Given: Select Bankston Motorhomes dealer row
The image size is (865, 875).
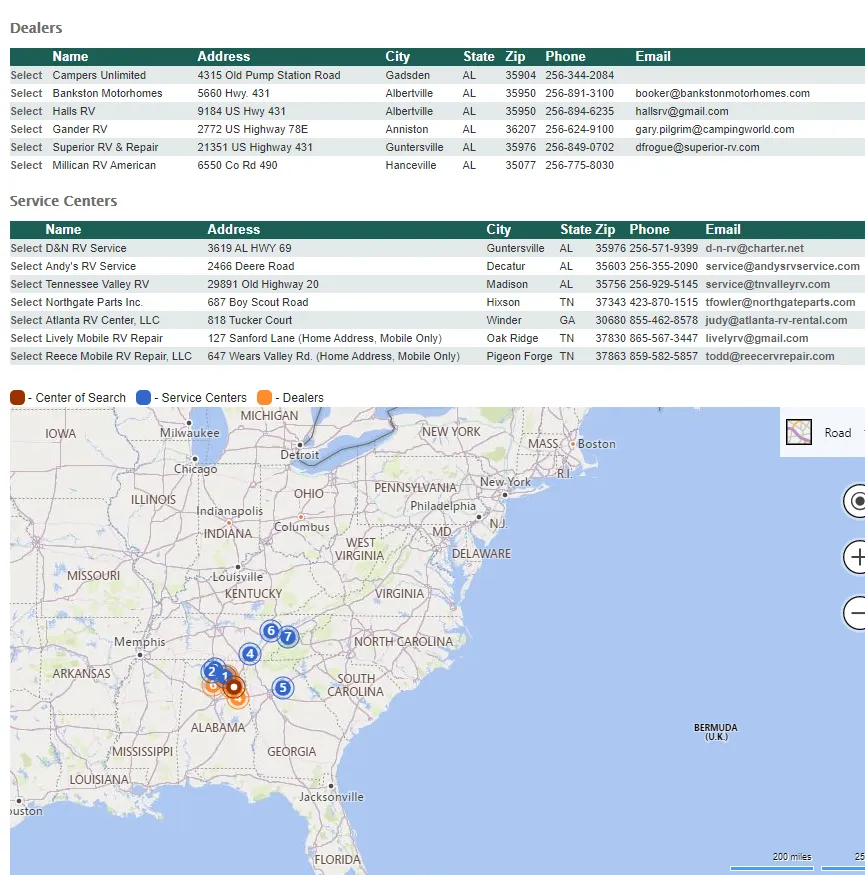Looking at the screenshot, I should [x=26, y=93].
